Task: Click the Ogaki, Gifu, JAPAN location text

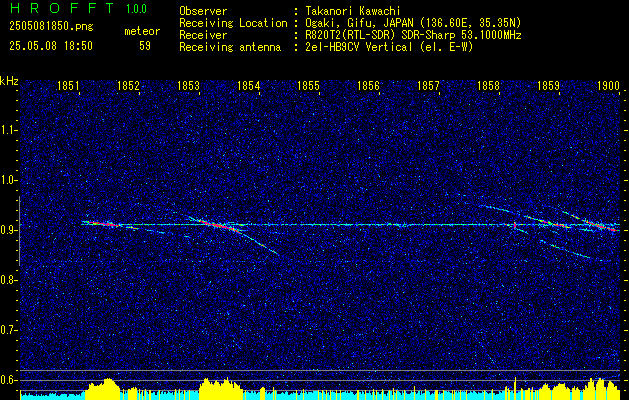Action: pyautogui.click(x=413, y=23)
